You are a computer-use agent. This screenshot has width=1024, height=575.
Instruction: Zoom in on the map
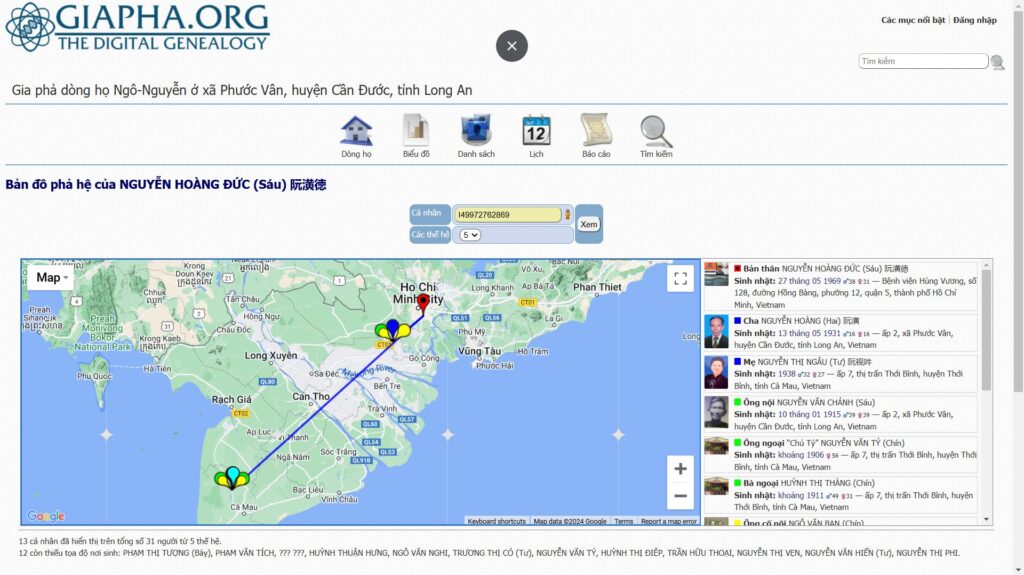(680, 469)
